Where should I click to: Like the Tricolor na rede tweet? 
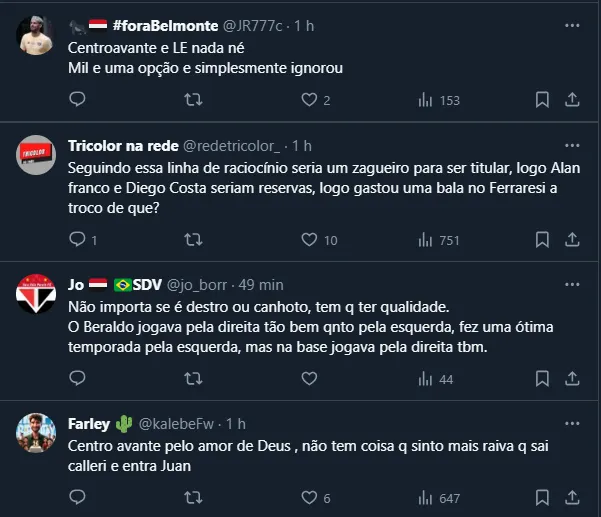(x=309, y=239)
